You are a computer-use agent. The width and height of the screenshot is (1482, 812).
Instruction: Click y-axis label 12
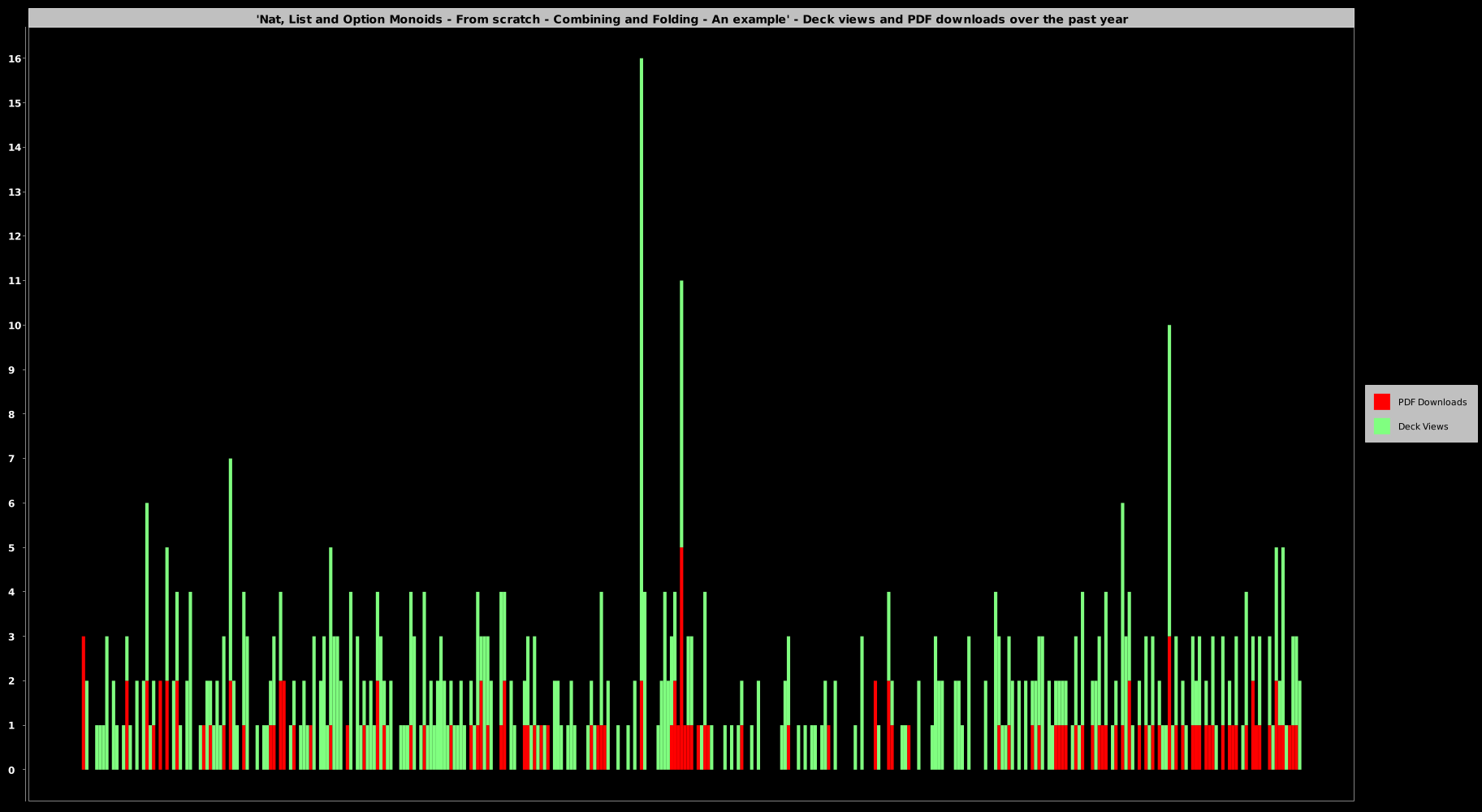point(15,236)
